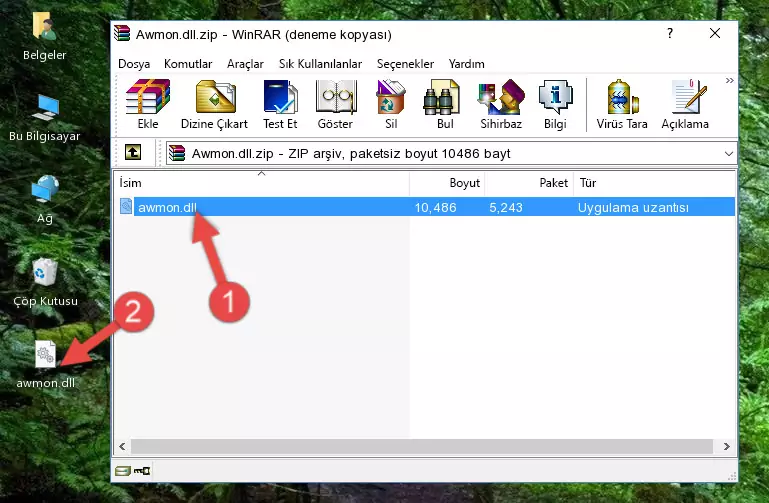Open the Yardım menu

[x=466, y=64]
